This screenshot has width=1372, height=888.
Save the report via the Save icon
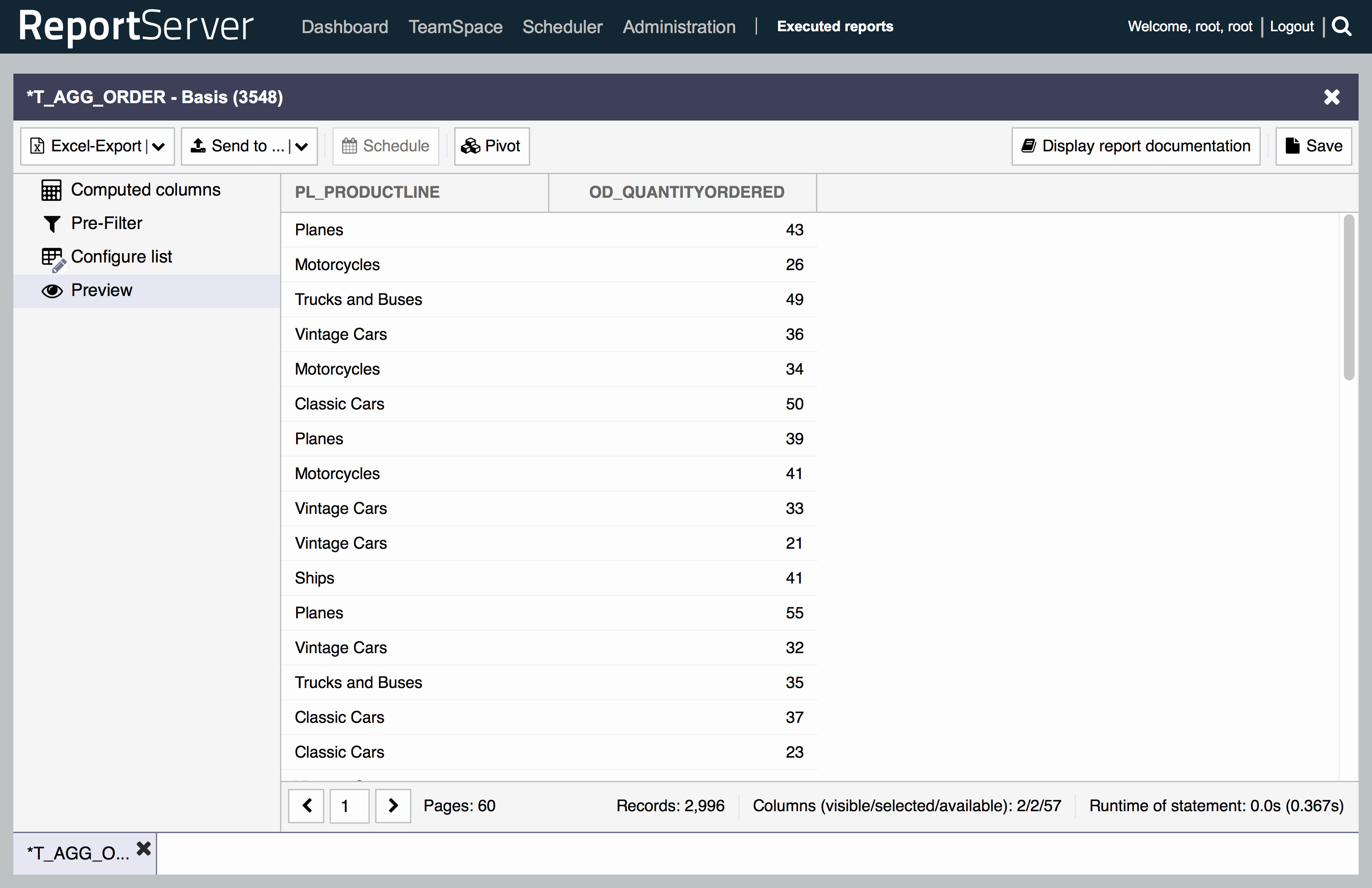[x=1293, y=146]
